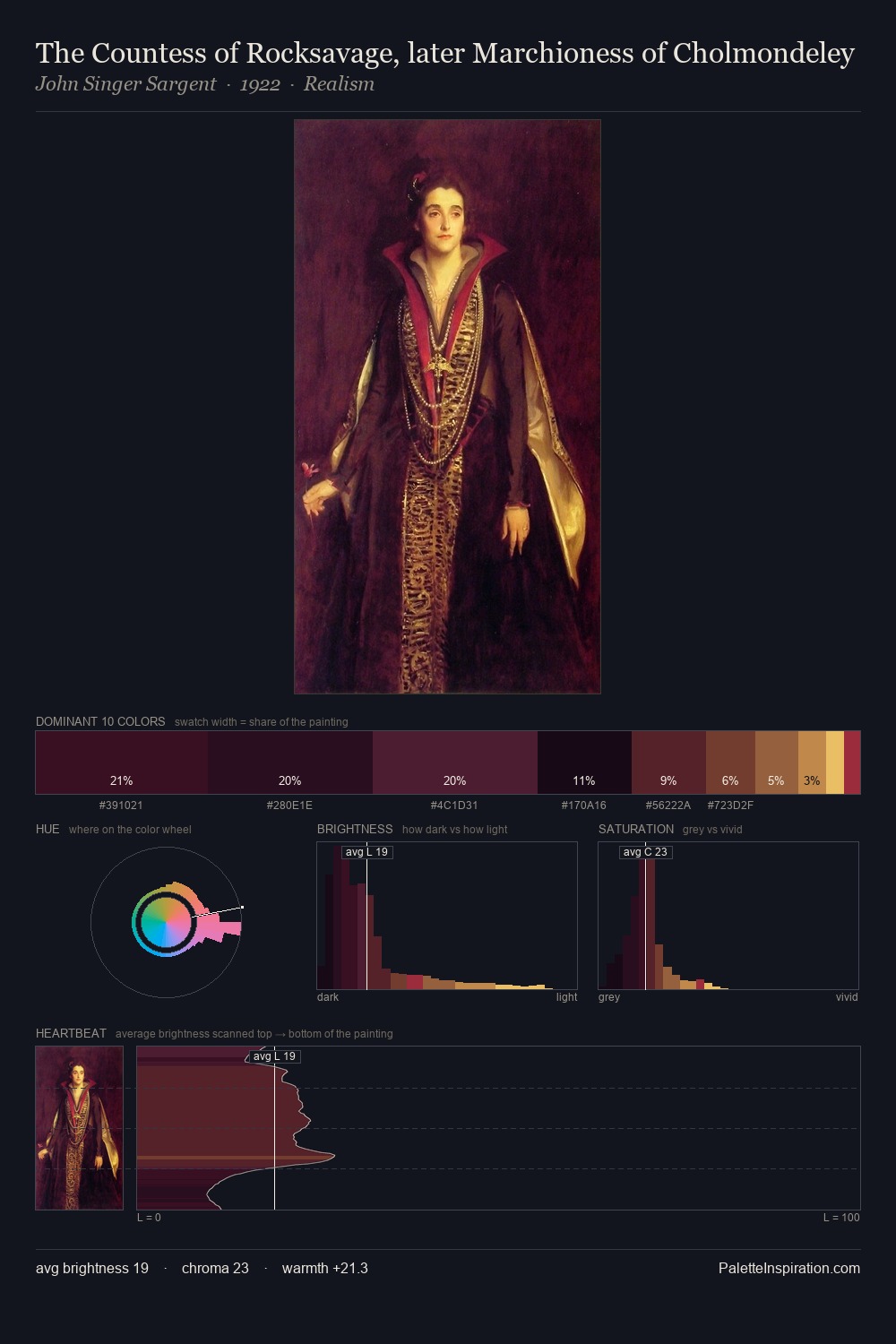Image resolution: width=896 pixels, height=1344 pixels.
Task: Click the hex code label '#4C1D31'
Action: 454,805
